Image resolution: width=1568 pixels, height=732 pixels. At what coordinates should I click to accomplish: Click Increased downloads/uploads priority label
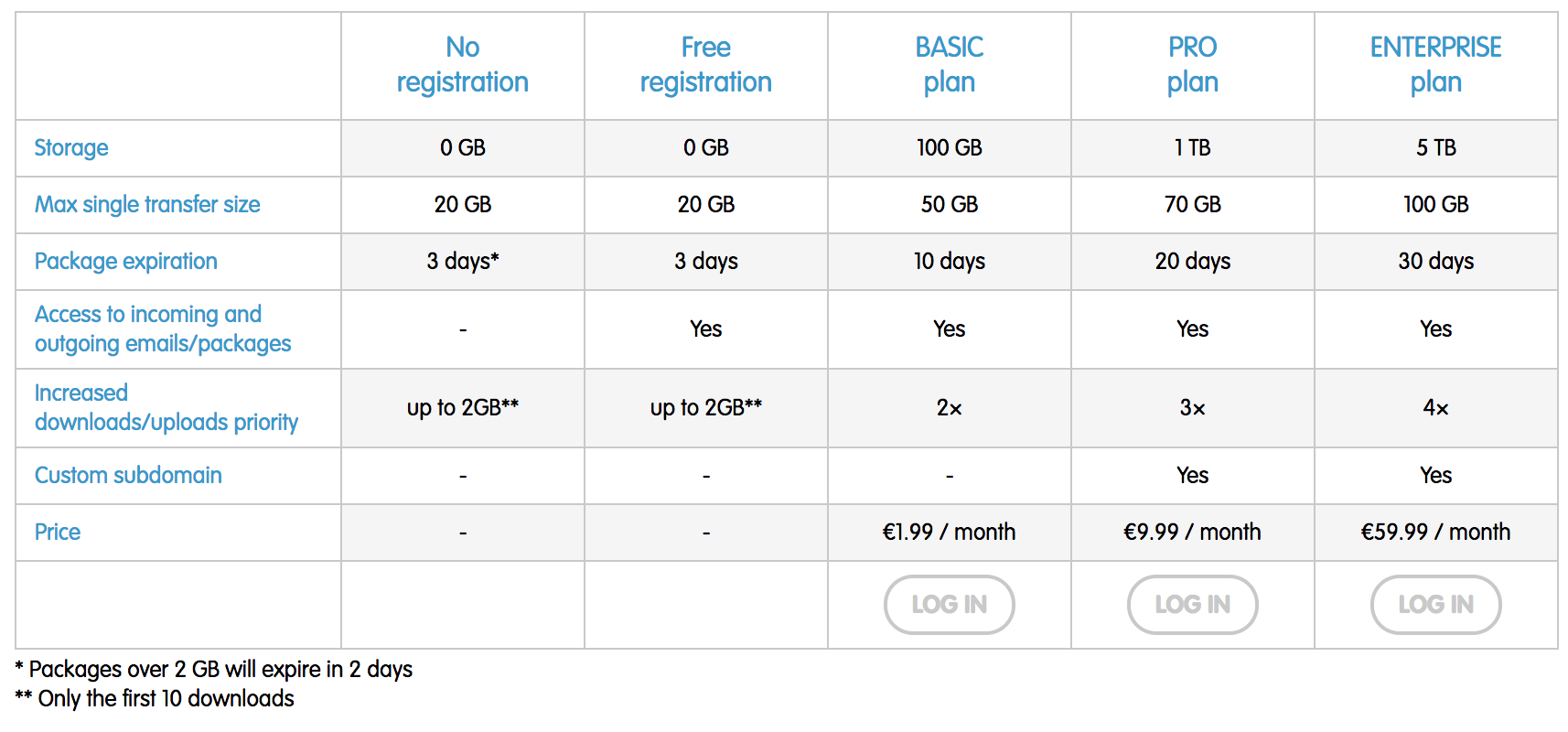coord(166,408)
